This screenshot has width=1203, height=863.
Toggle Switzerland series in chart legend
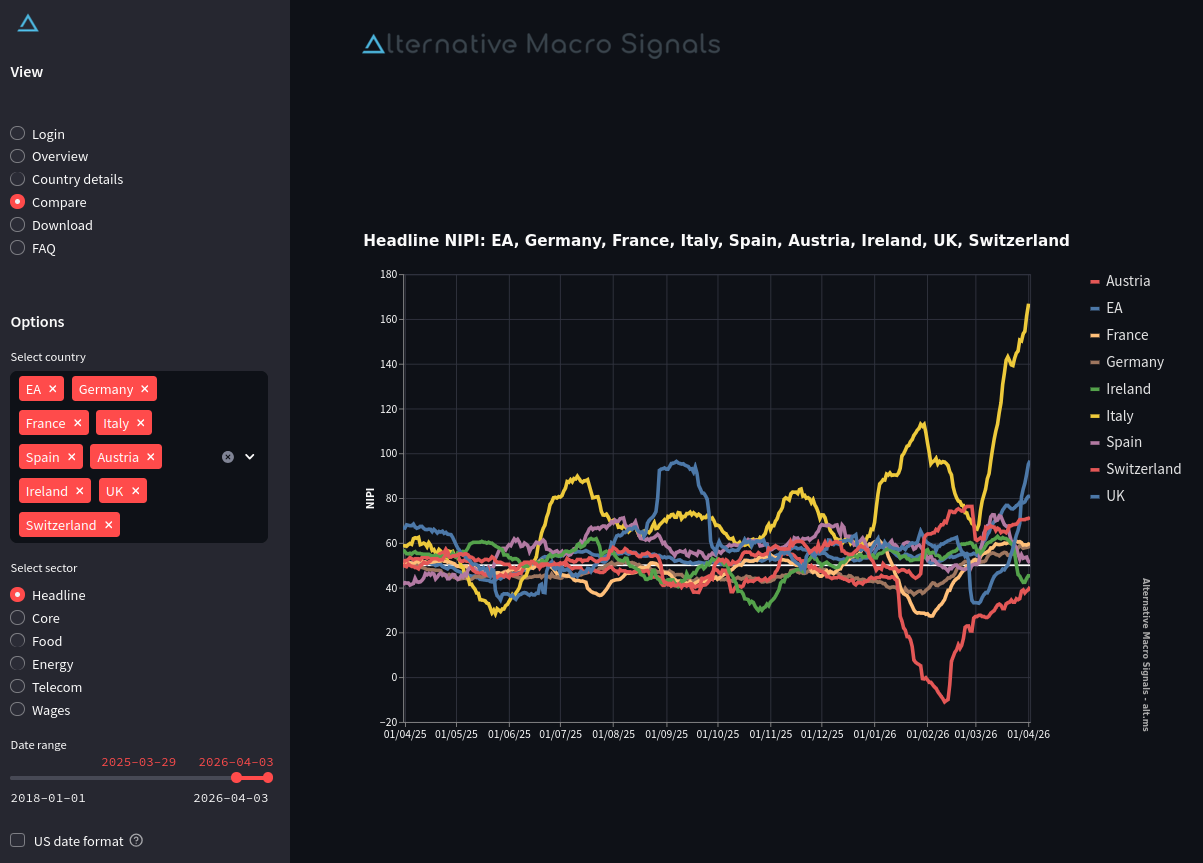pos(1142,469)
